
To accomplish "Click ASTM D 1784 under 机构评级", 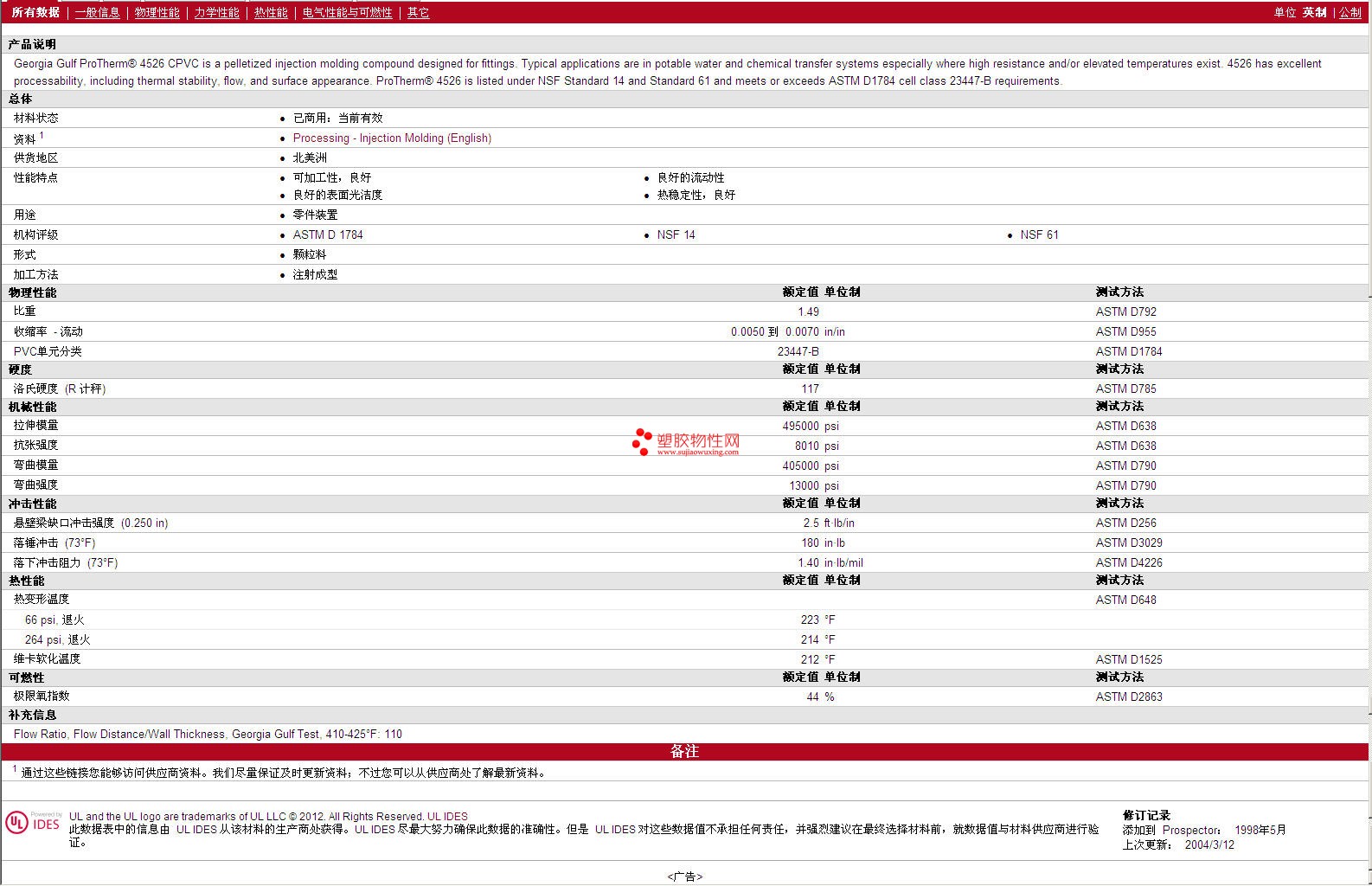I will 328,234.
